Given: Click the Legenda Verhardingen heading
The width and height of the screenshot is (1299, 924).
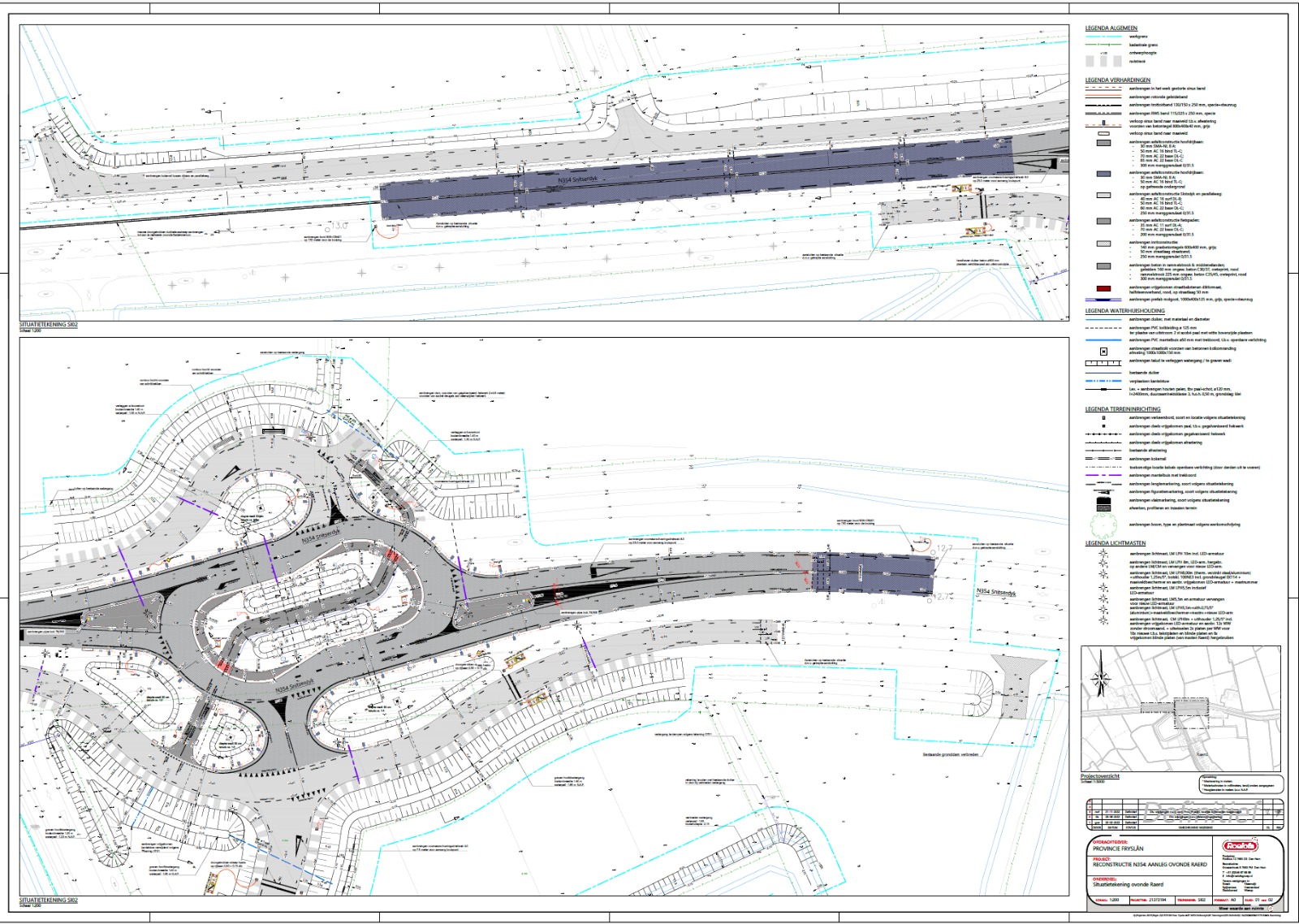Looking at the screenshot, I should [1118, 80].
